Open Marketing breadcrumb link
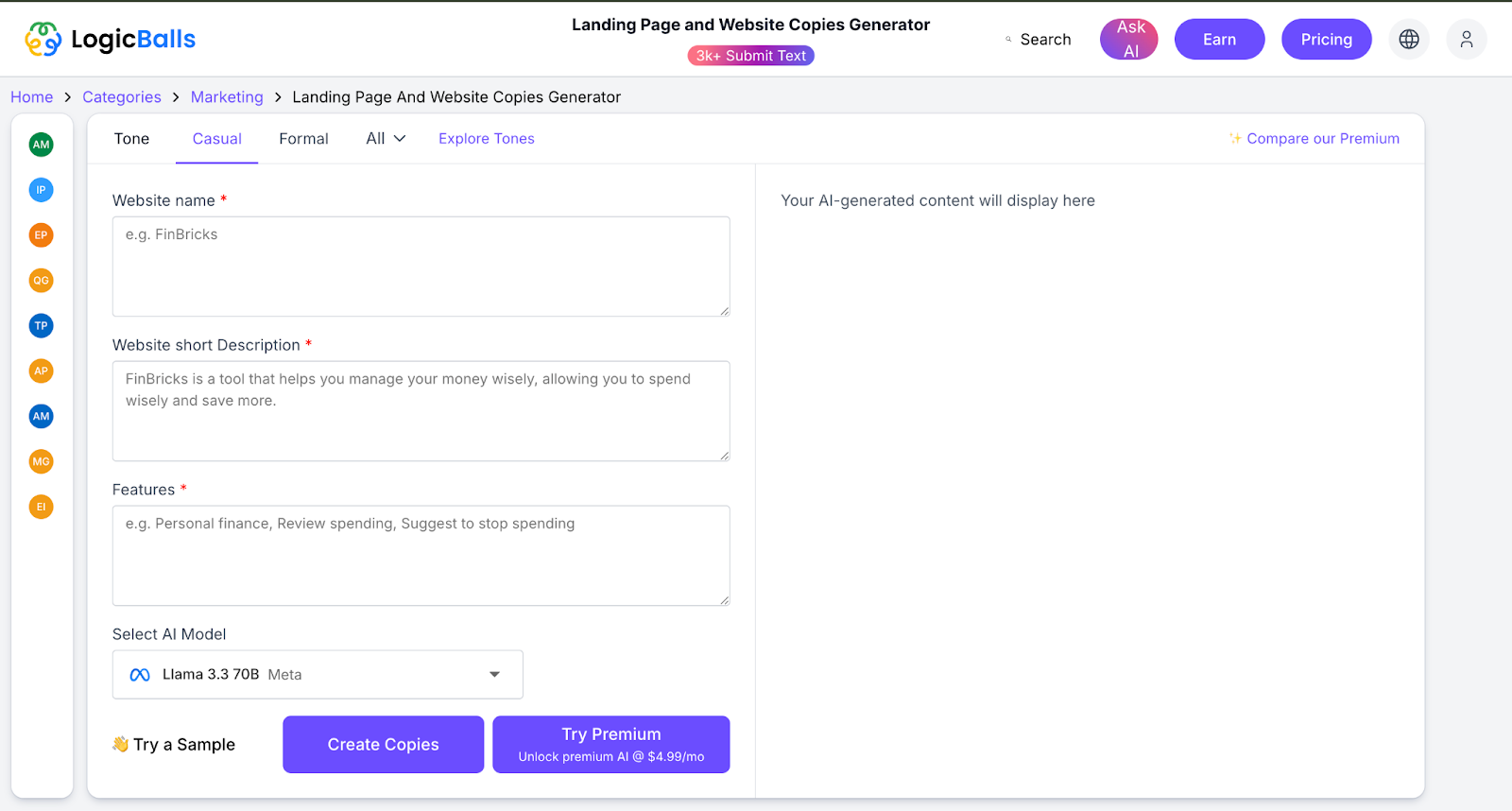Screen dimensions: 1512x811 [227, 97]
